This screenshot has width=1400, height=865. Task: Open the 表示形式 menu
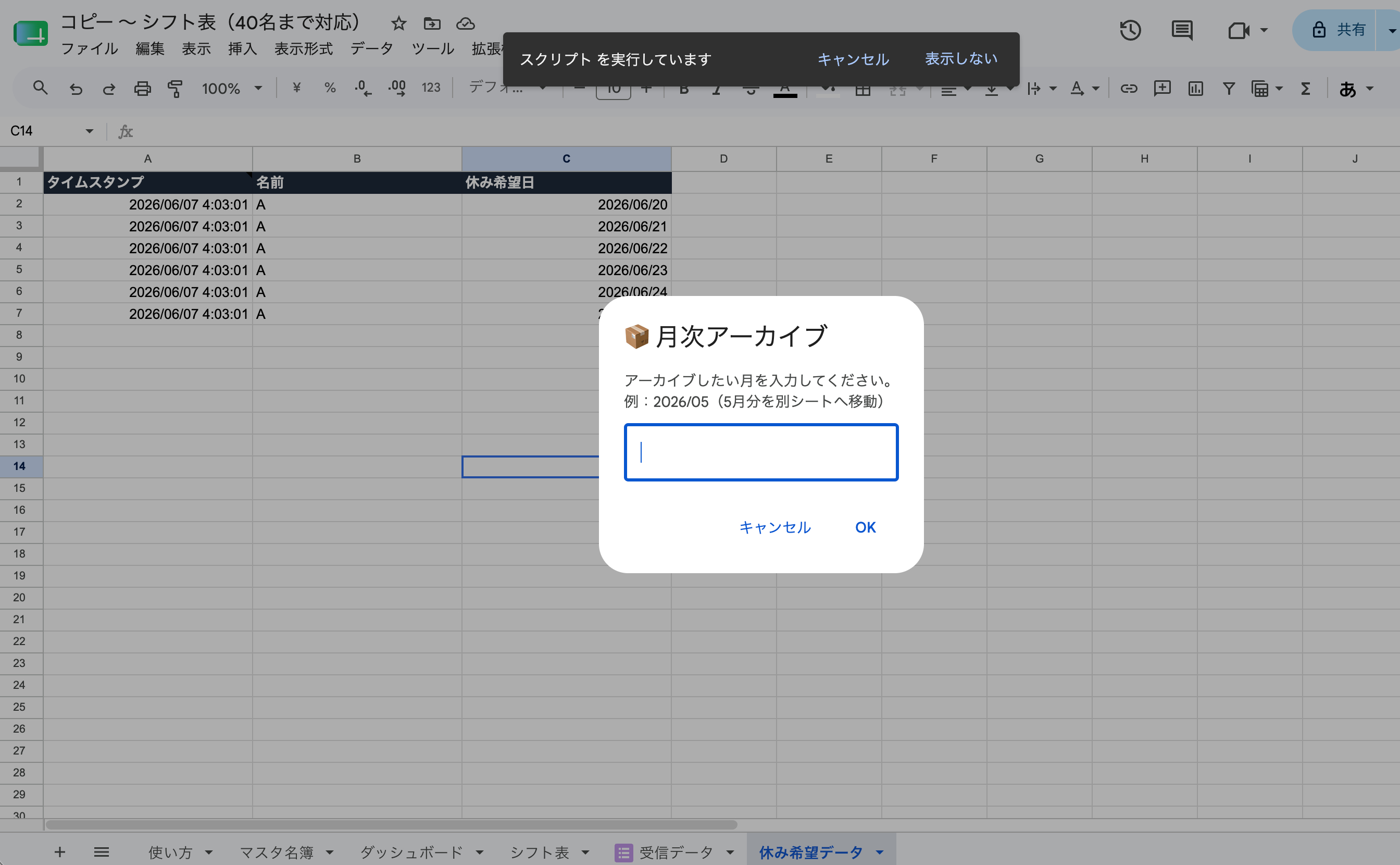304,48
